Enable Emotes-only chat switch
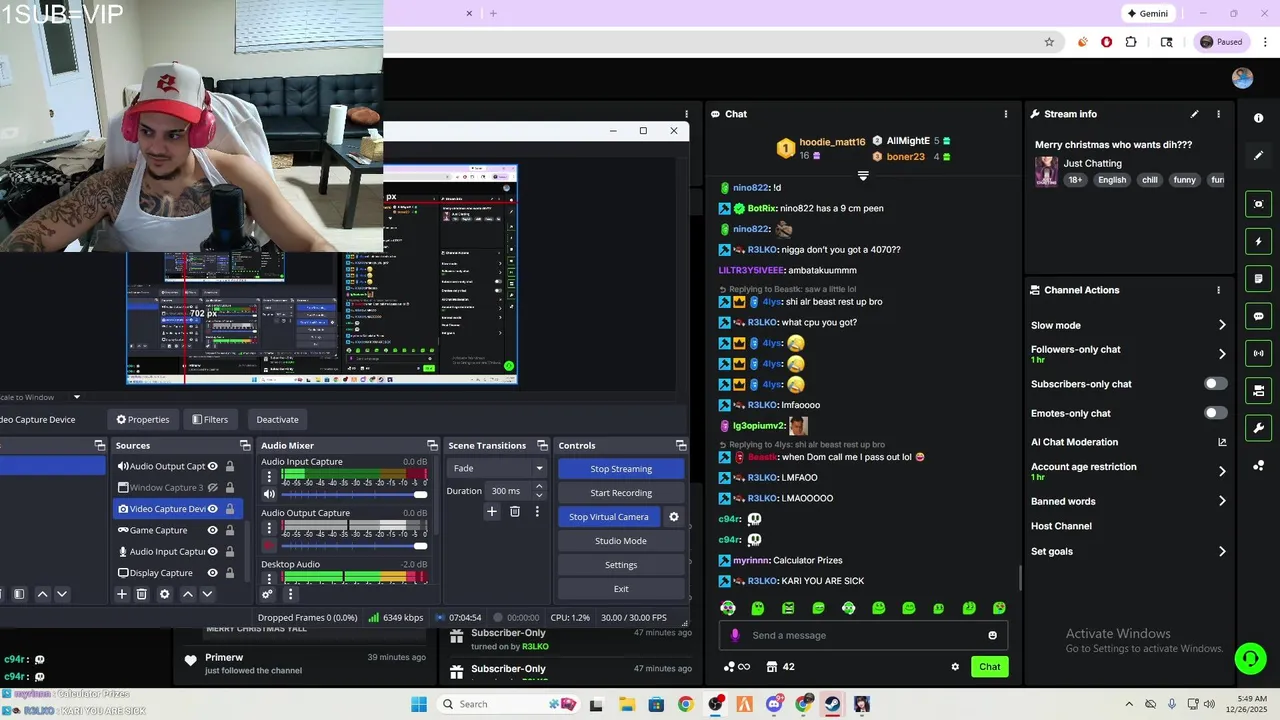 click(x=1215, y=413)
